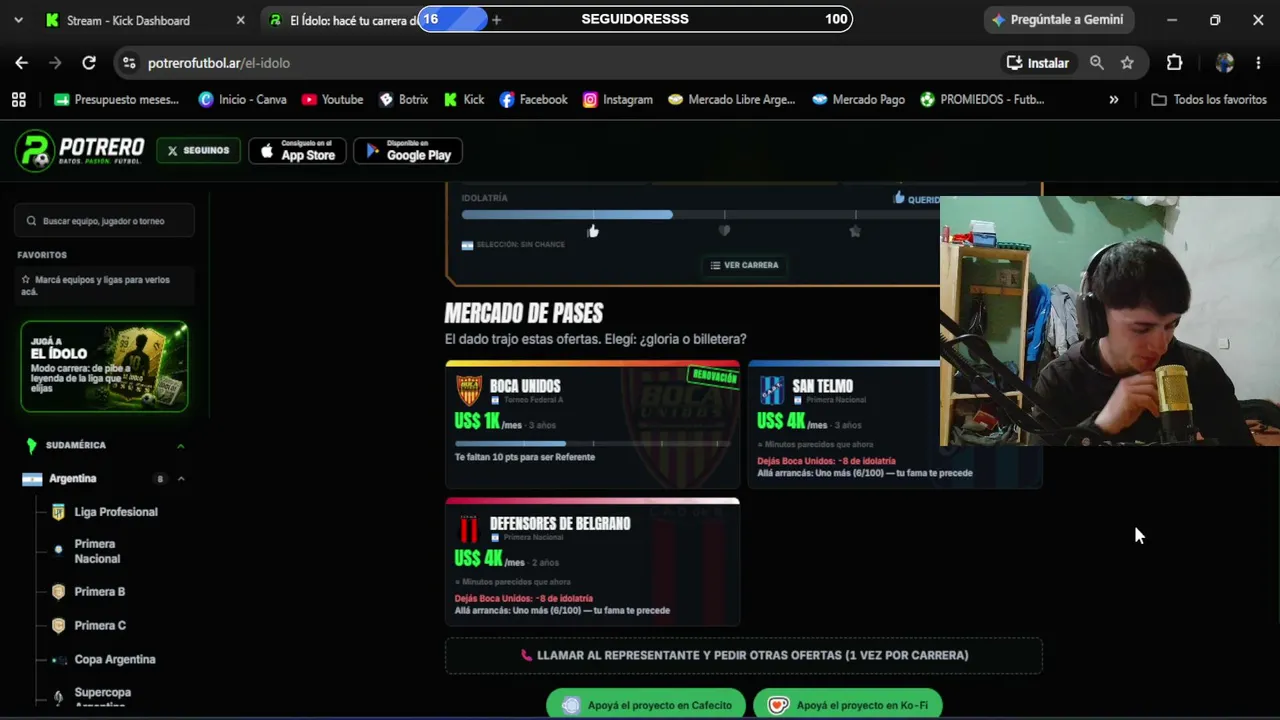The width and height of the screenshot is (1280, 720).
Task: Go back to the previous page
Action: tap(22, 63)
